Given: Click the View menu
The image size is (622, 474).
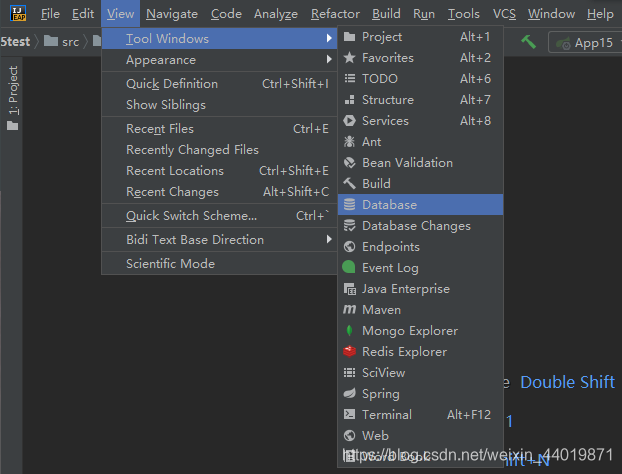Looking at the screenshot, I should coord(121,14).
